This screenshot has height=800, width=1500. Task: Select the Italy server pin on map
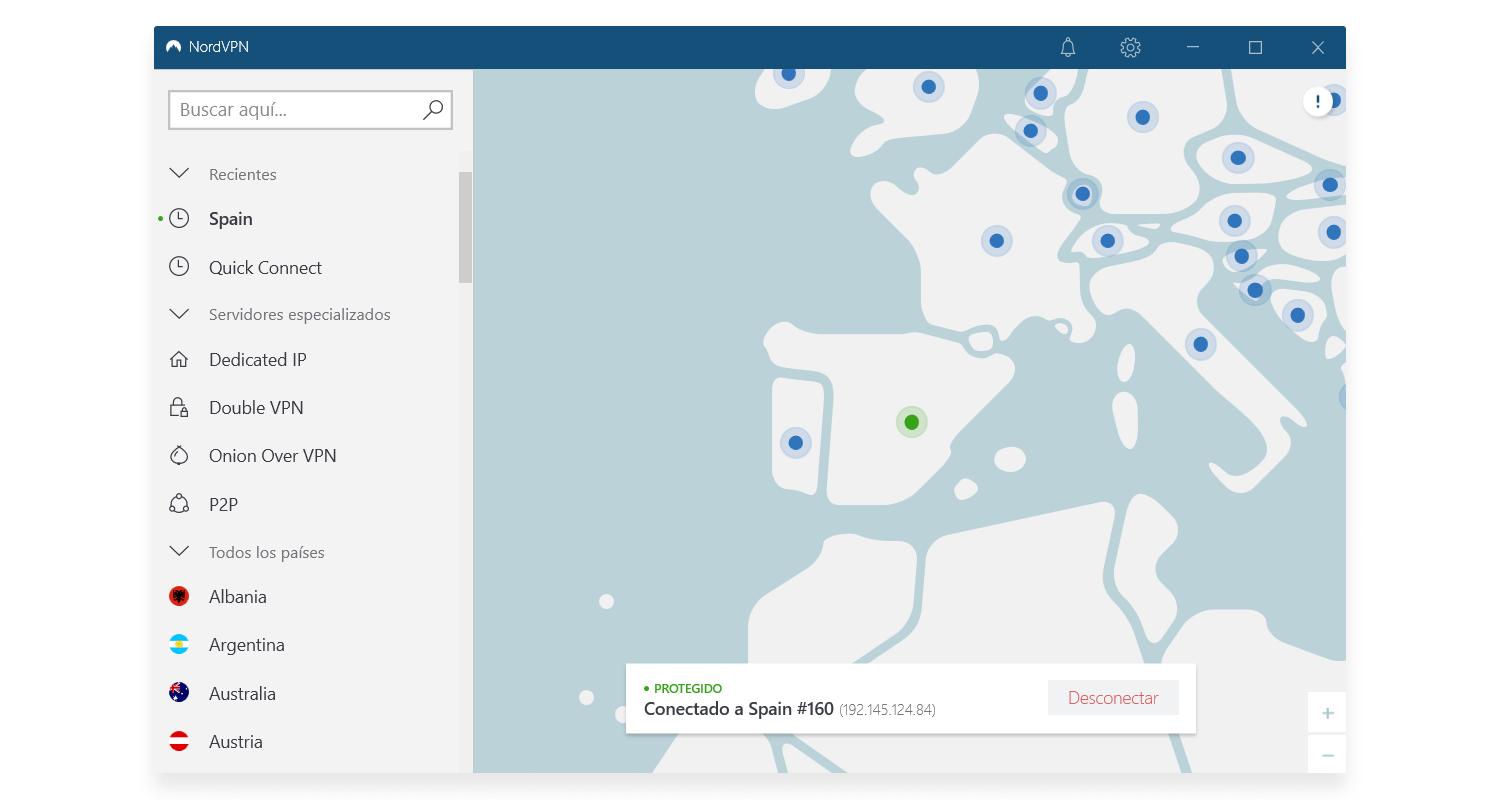1200,344
